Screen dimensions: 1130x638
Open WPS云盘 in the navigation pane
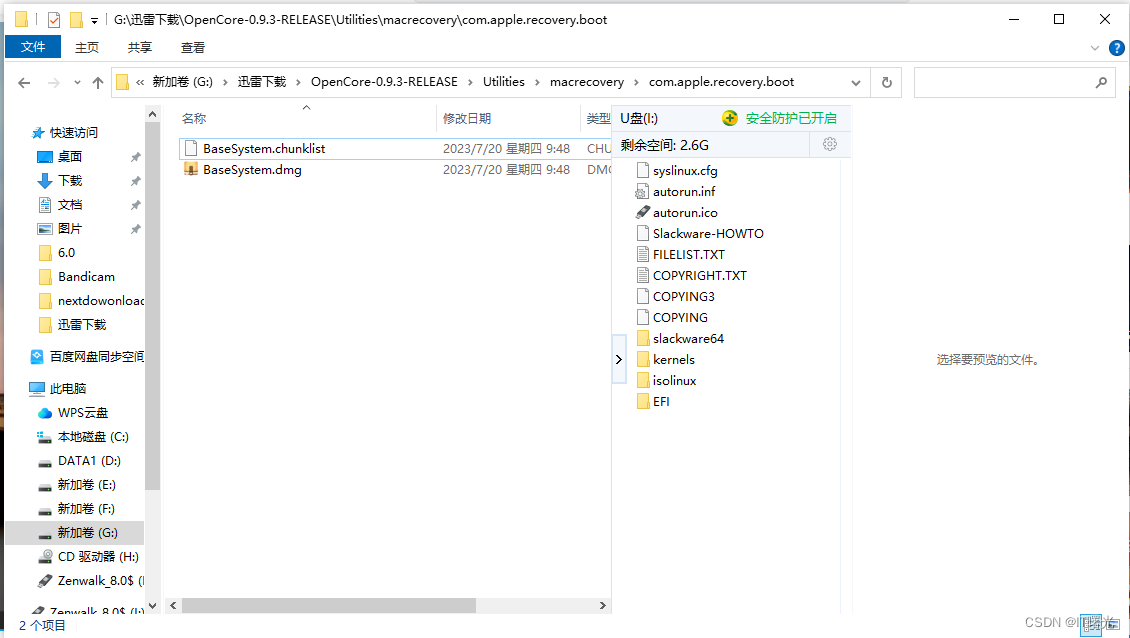[x=83, y=413]
